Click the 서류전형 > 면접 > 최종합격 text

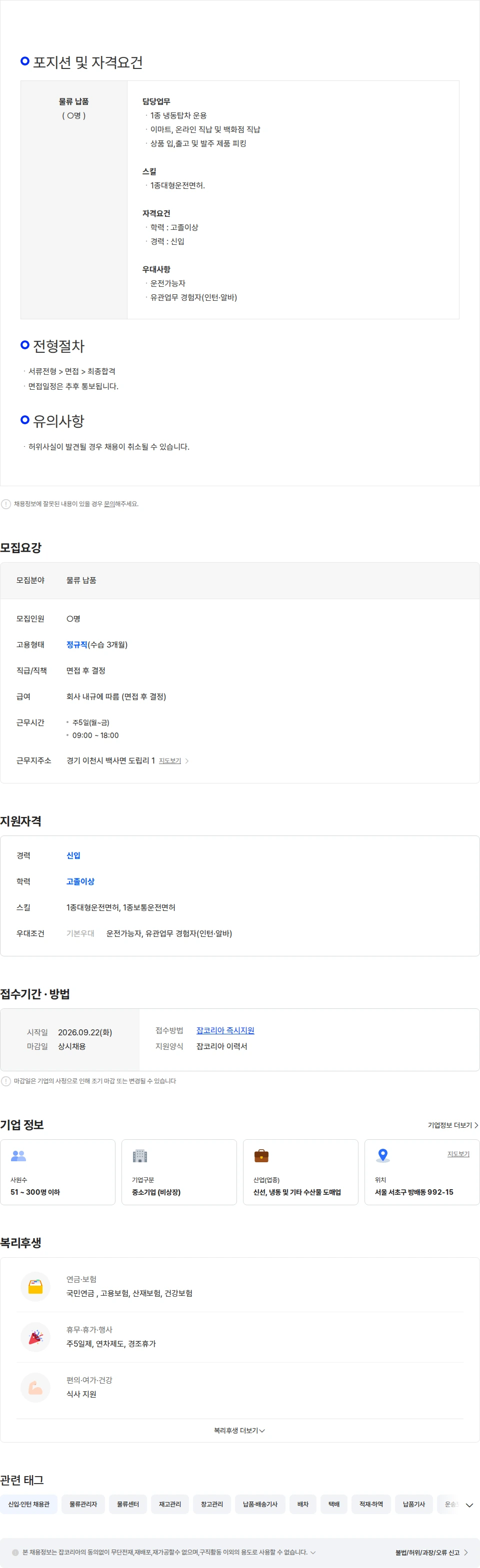[72, 371]
